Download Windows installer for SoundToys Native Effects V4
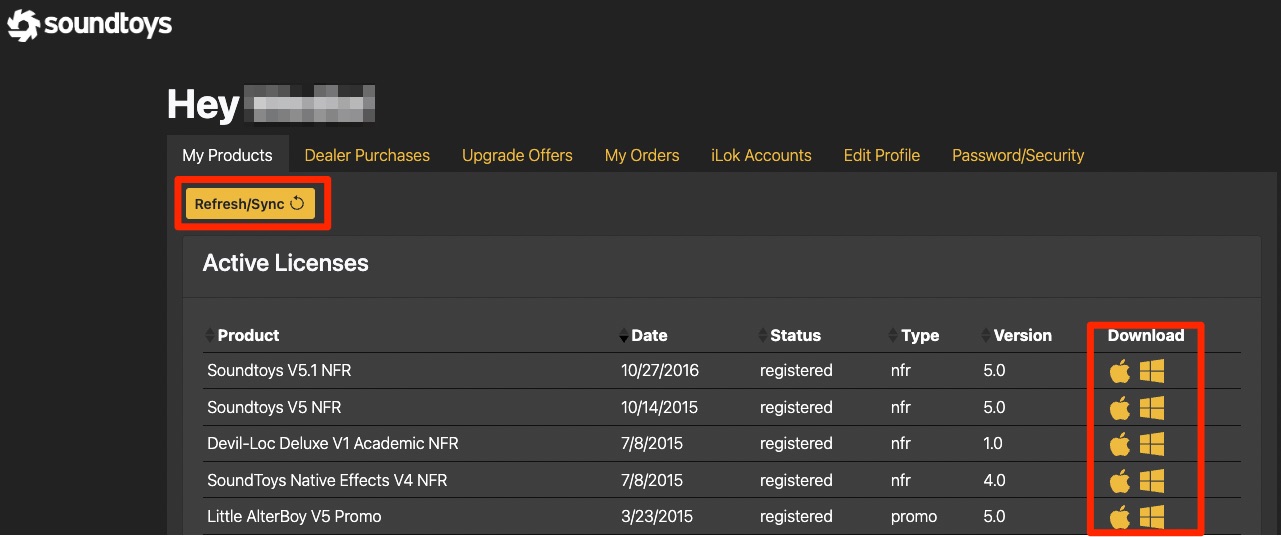 coord(1152,481)
